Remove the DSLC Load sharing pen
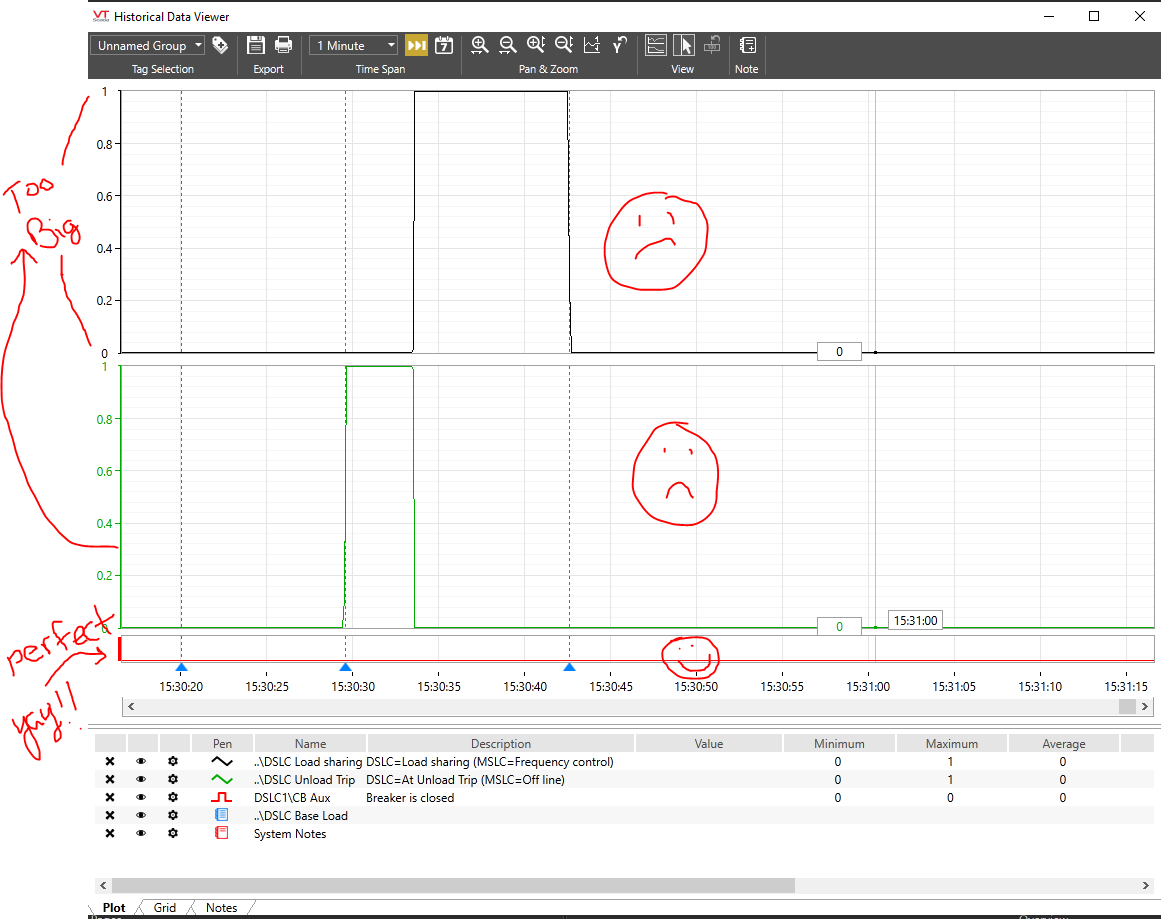This screenshot has width=1161, height=919. [110, 761]
